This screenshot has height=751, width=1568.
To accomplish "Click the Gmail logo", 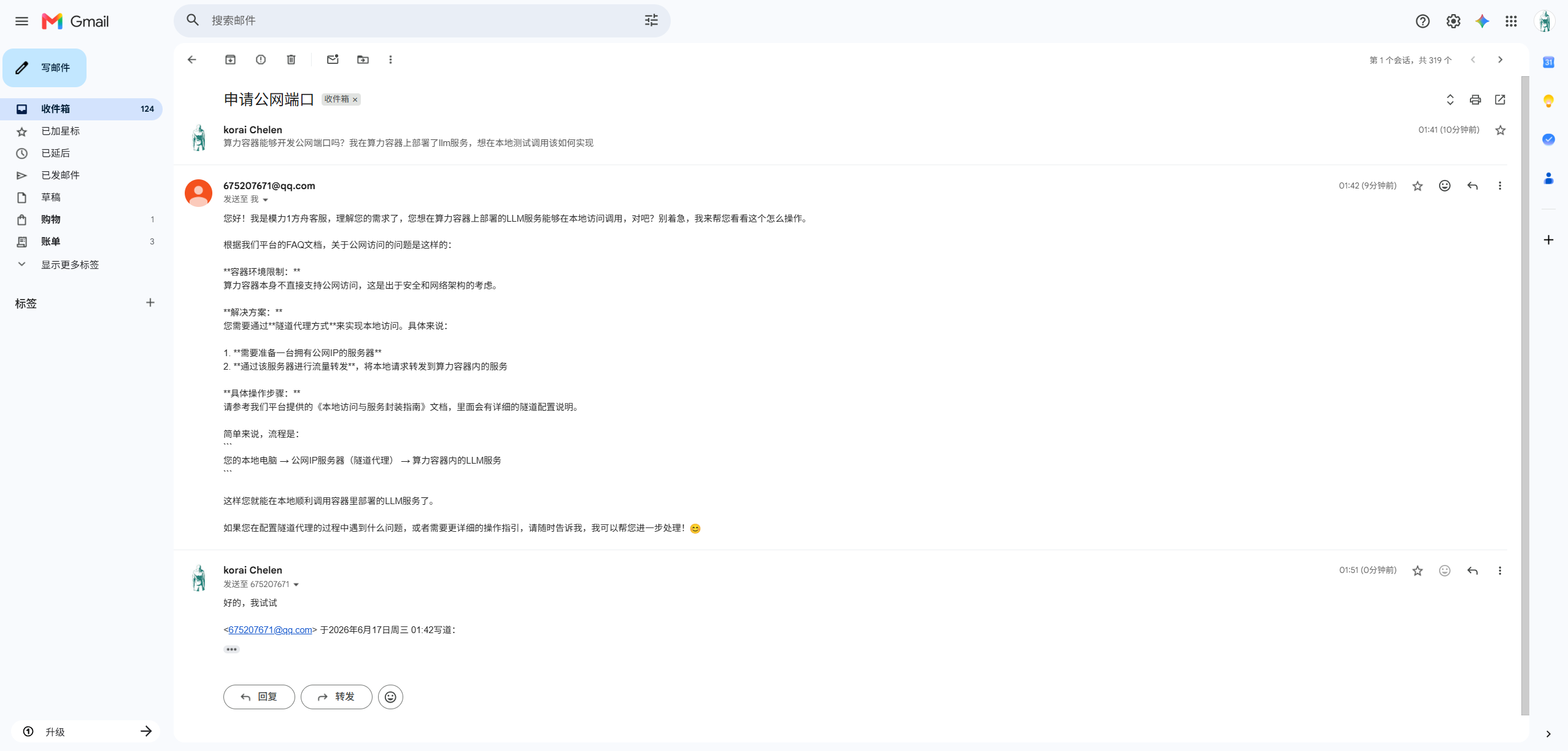I will (75, 21).
